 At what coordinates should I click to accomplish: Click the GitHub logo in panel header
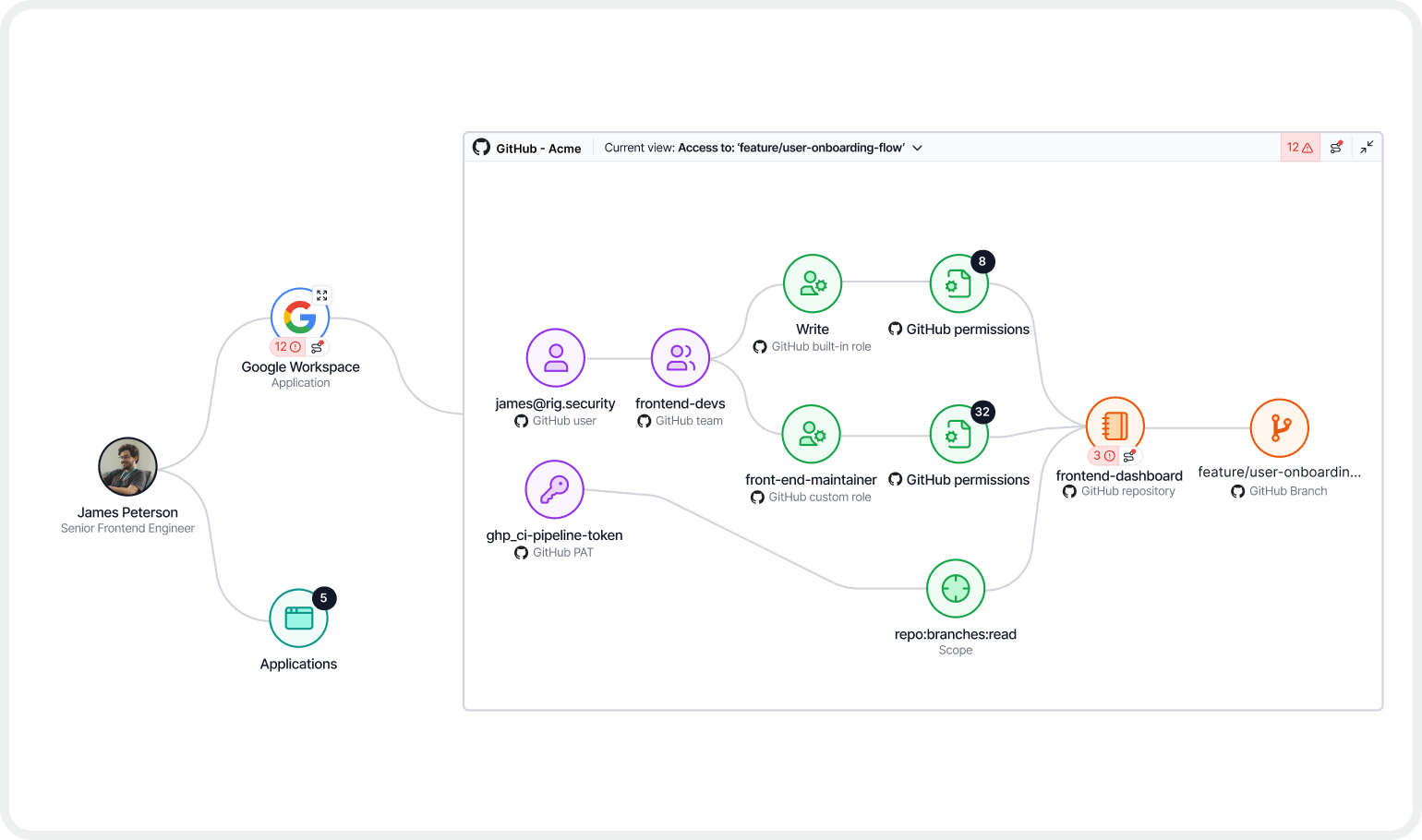(481, 147)
